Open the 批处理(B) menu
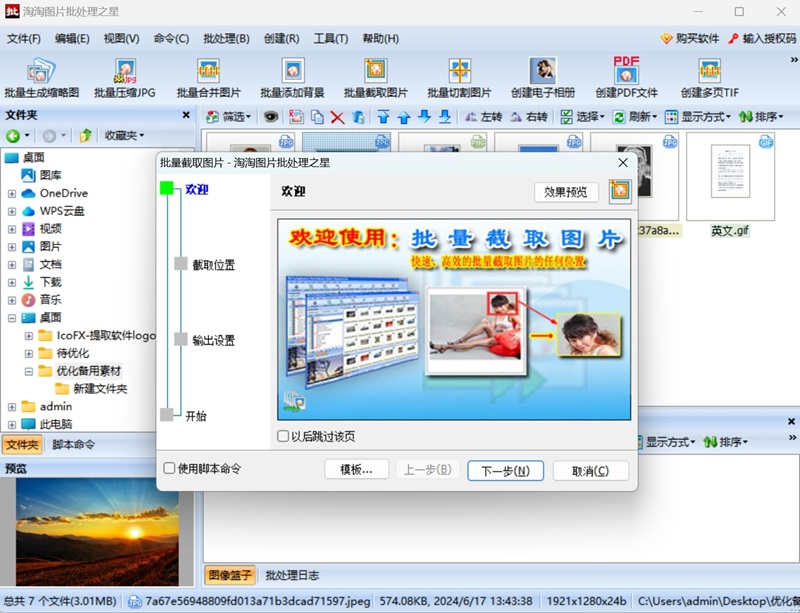Viewport: 800px width, 613px height. point(226,38)
